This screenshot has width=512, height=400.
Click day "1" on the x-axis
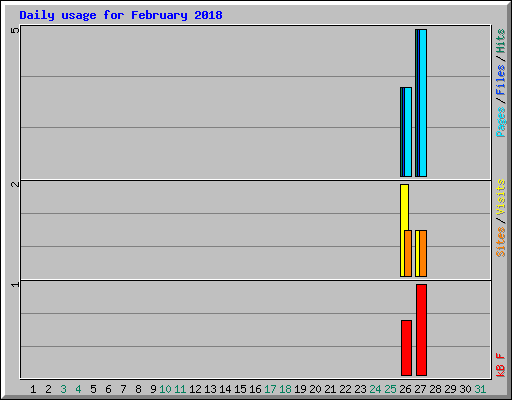pos(33,389)
